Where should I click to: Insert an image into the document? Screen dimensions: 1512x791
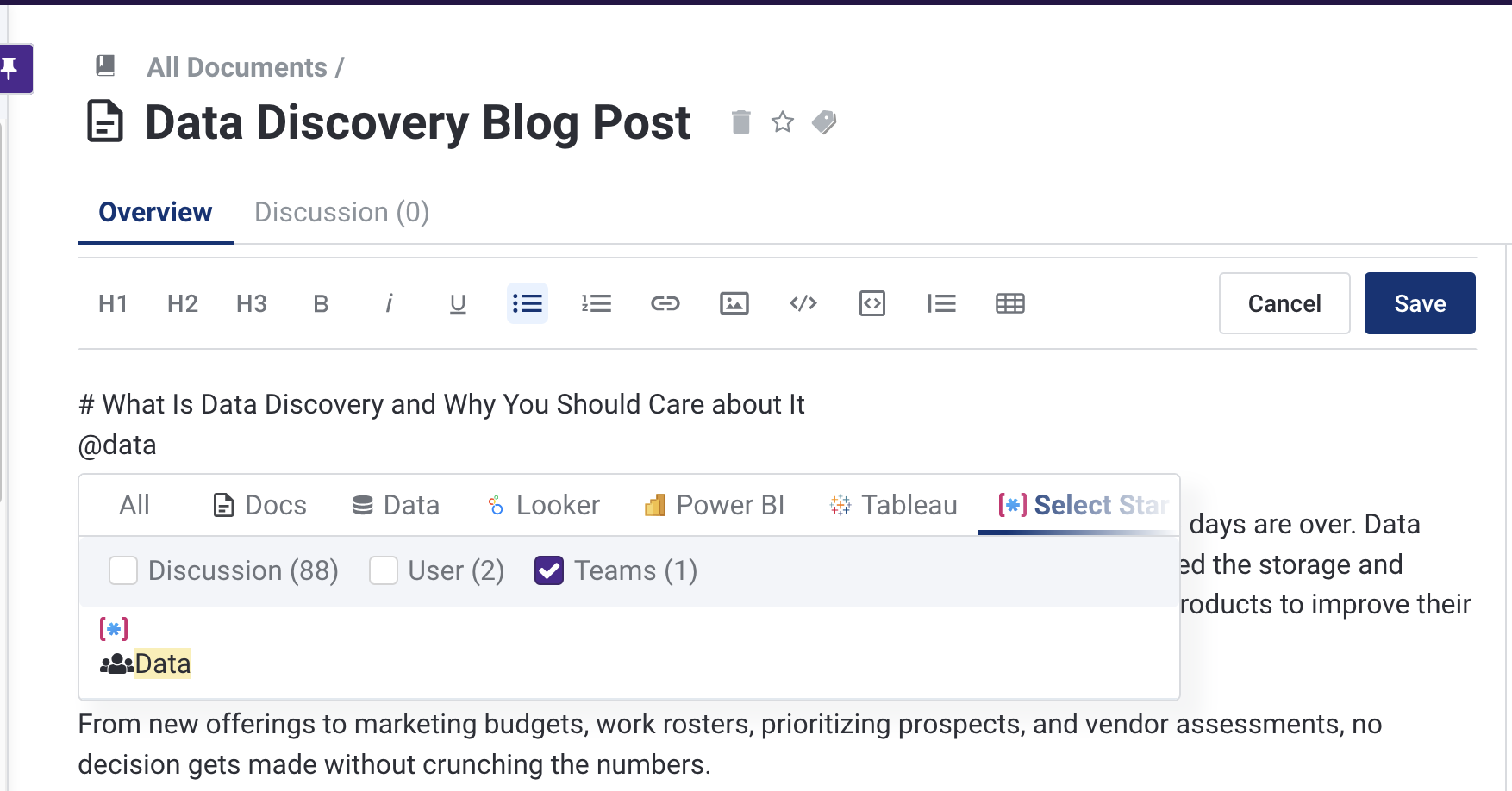click(734, 303)
